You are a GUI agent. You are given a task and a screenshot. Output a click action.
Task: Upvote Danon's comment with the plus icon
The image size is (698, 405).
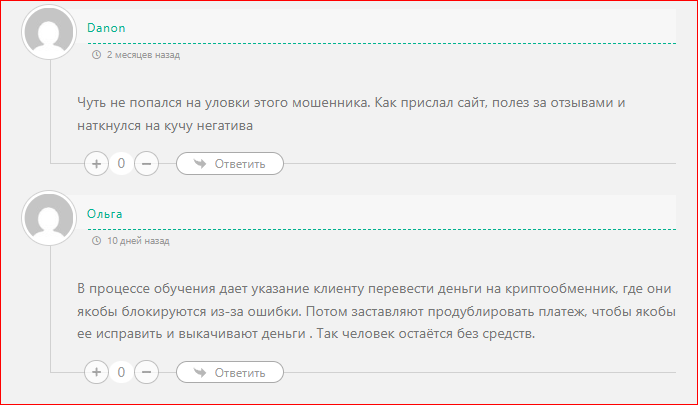coord(96,163)
